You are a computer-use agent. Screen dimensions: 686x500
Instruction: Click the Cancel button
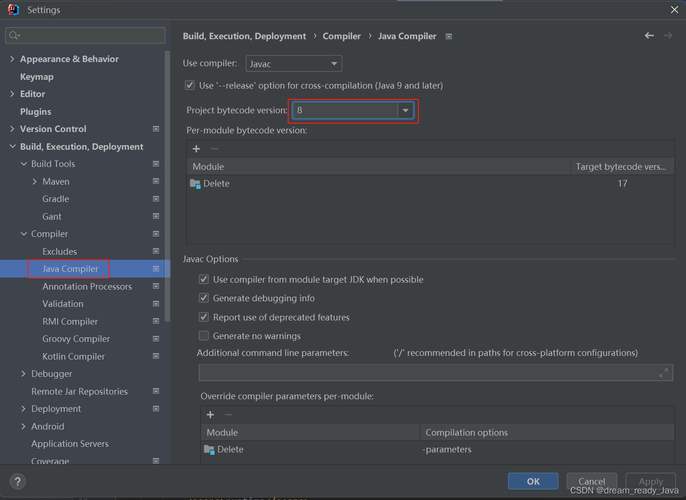coord(591,481)
